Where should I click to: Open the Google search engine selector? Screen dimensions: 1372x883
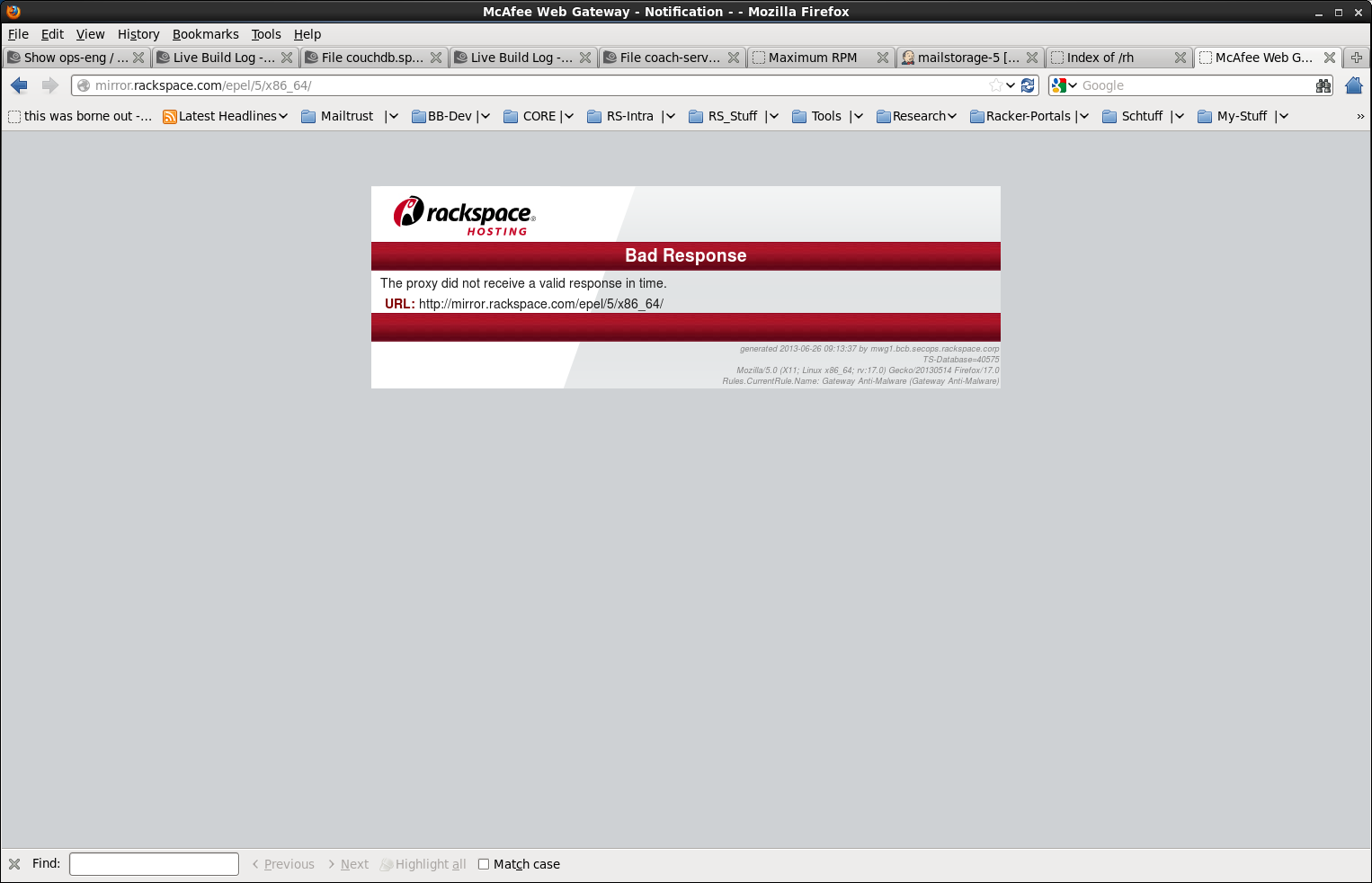1064,85
